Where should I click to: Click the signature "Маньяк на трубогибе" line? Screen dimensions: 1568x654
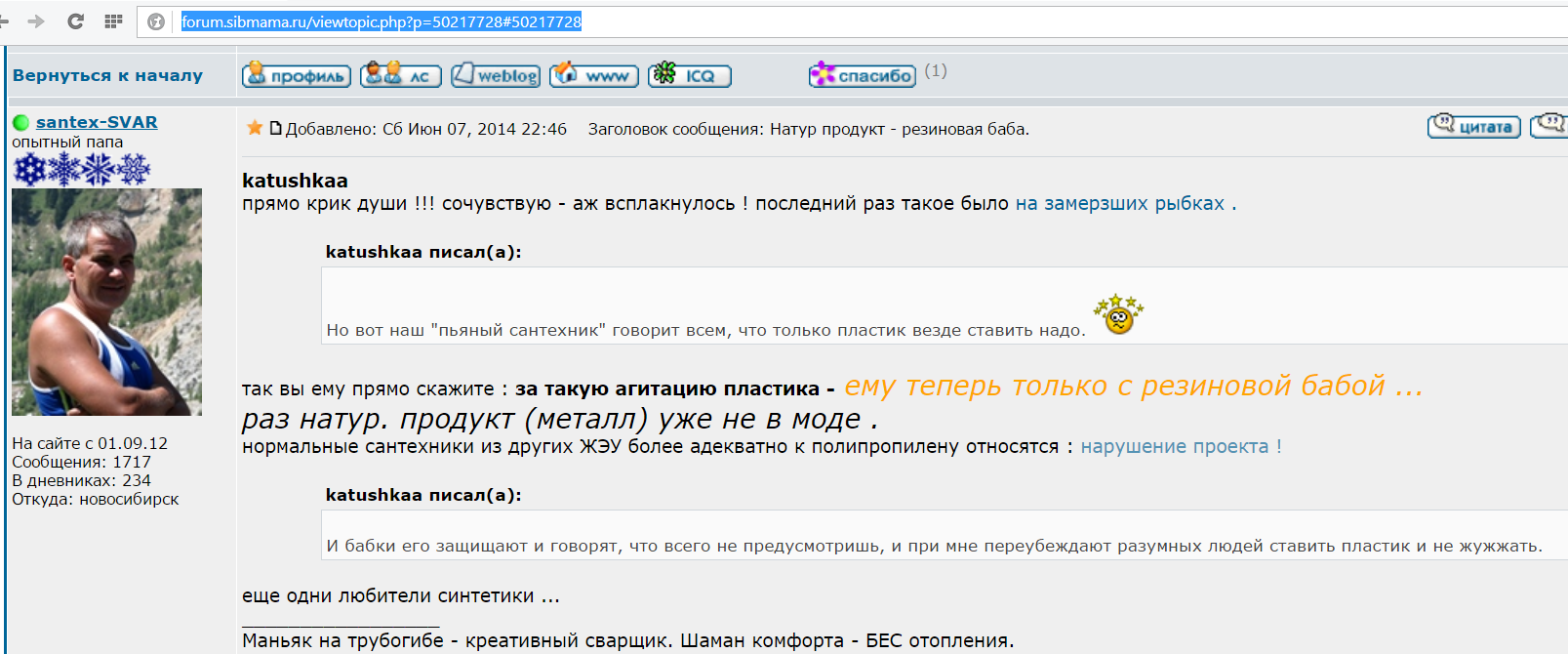627,640
